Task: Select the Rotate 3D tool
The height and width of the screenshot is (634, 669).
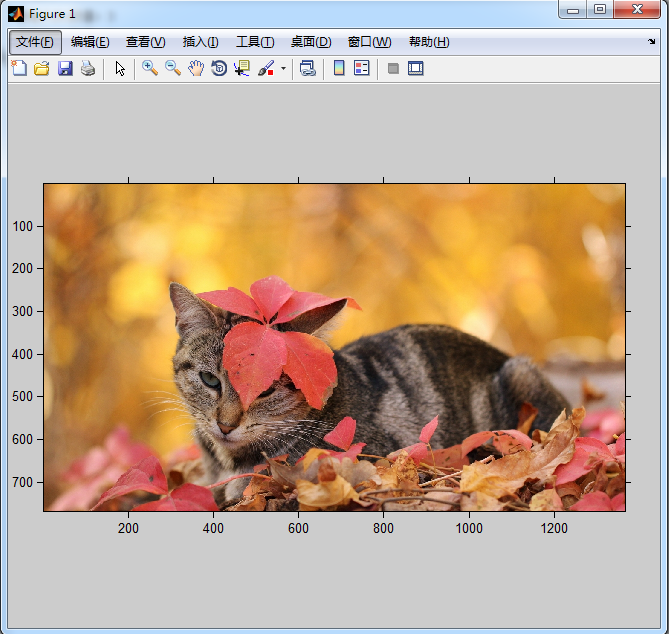Action: 219,68
